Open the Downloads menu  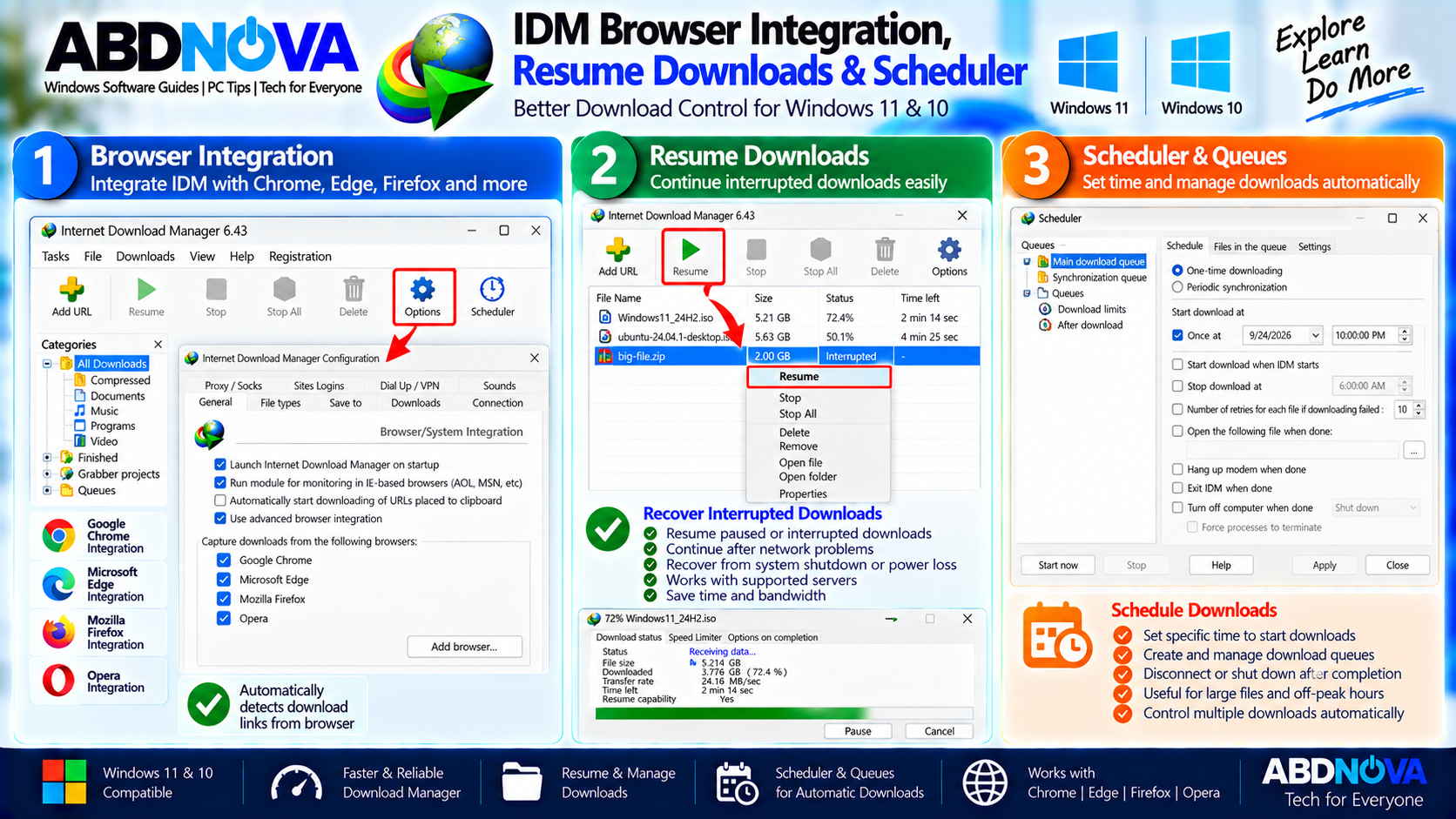tap(145, 256)
